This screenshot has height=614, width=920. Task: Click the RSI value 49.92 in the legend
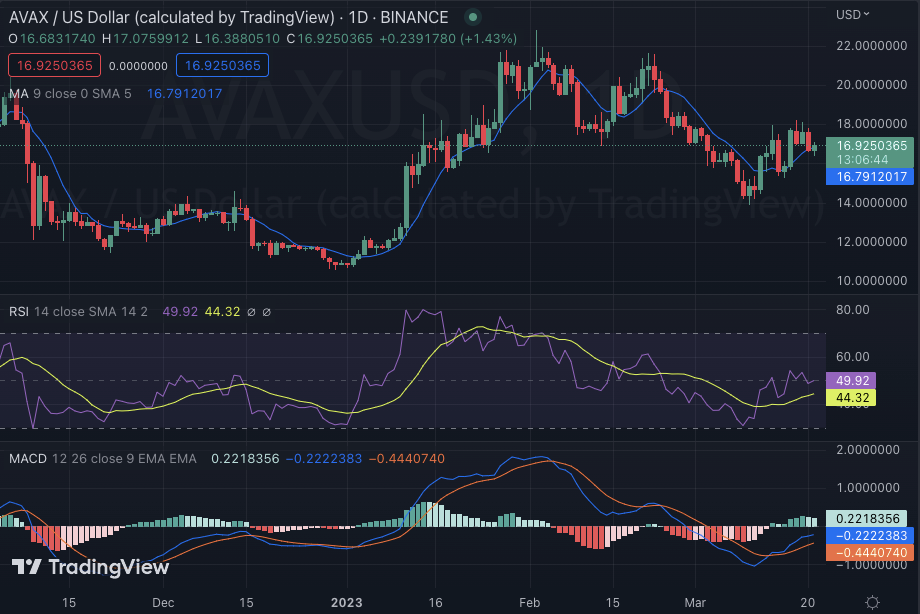[x=180, y=312]
